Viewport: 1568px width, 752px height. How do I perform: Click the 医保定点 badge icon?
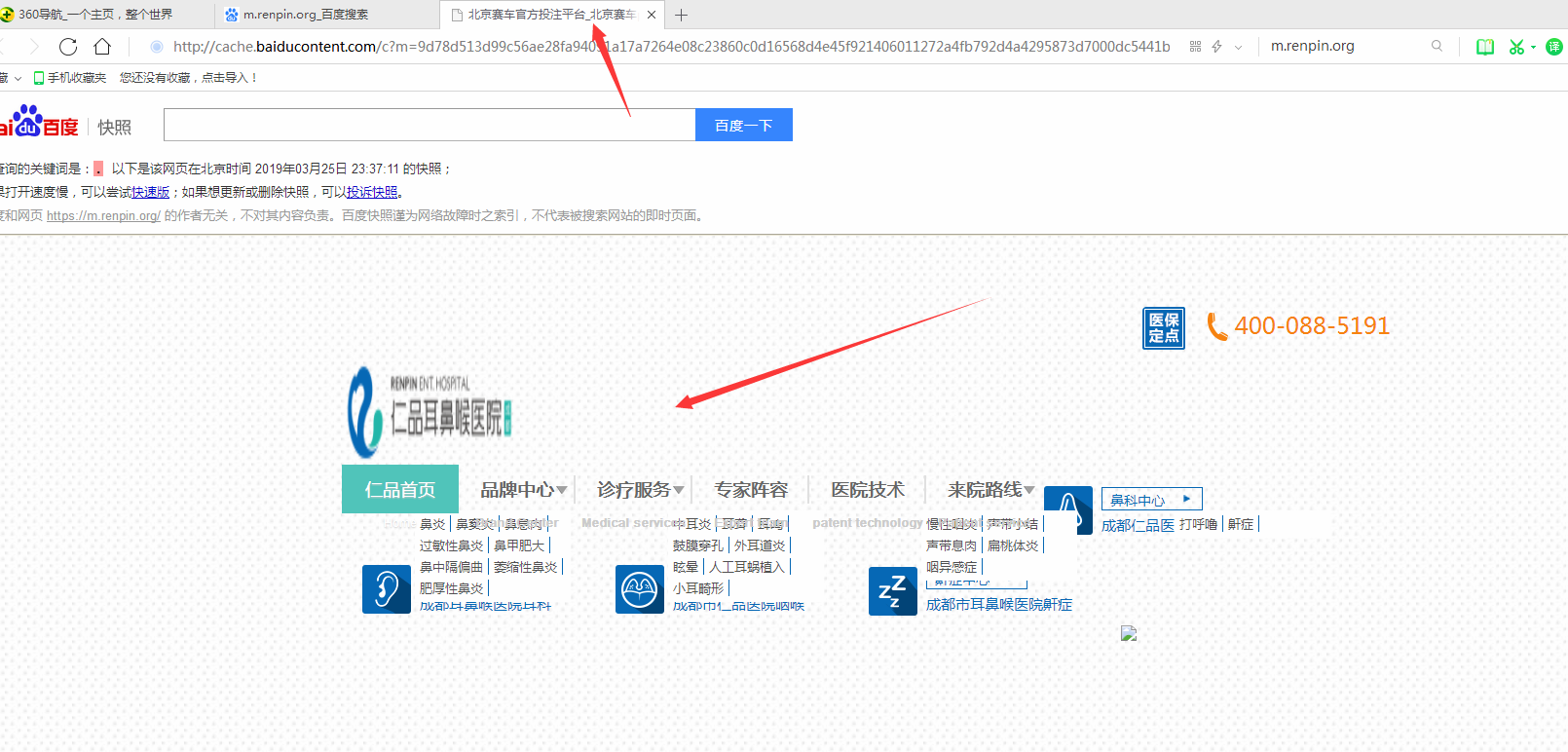pos(1164,328)
